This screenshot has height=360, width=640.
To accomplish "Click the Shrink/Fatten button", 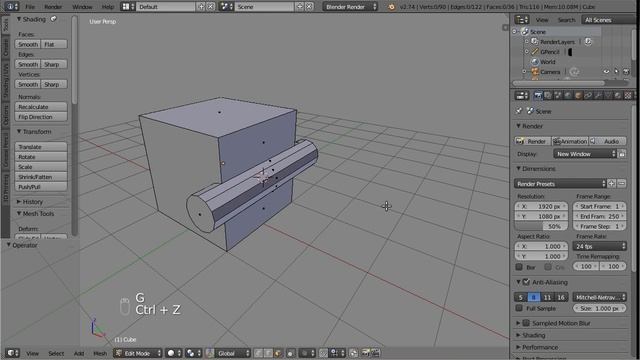I will pos(41,177).
